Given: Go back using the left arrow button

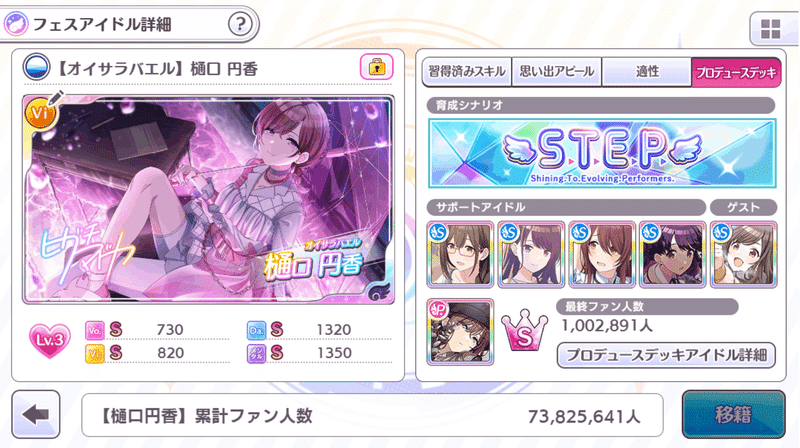Looking at the screenshot, I should tap(36, 414).
